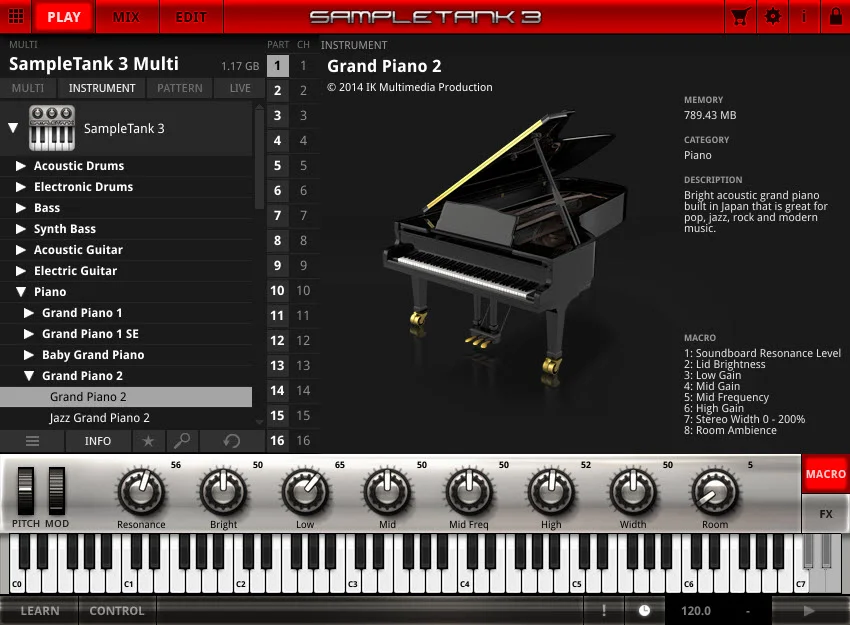850x625 pixels.
Task: Open the MULTI browser tab
Action: (x=28, y=88)
